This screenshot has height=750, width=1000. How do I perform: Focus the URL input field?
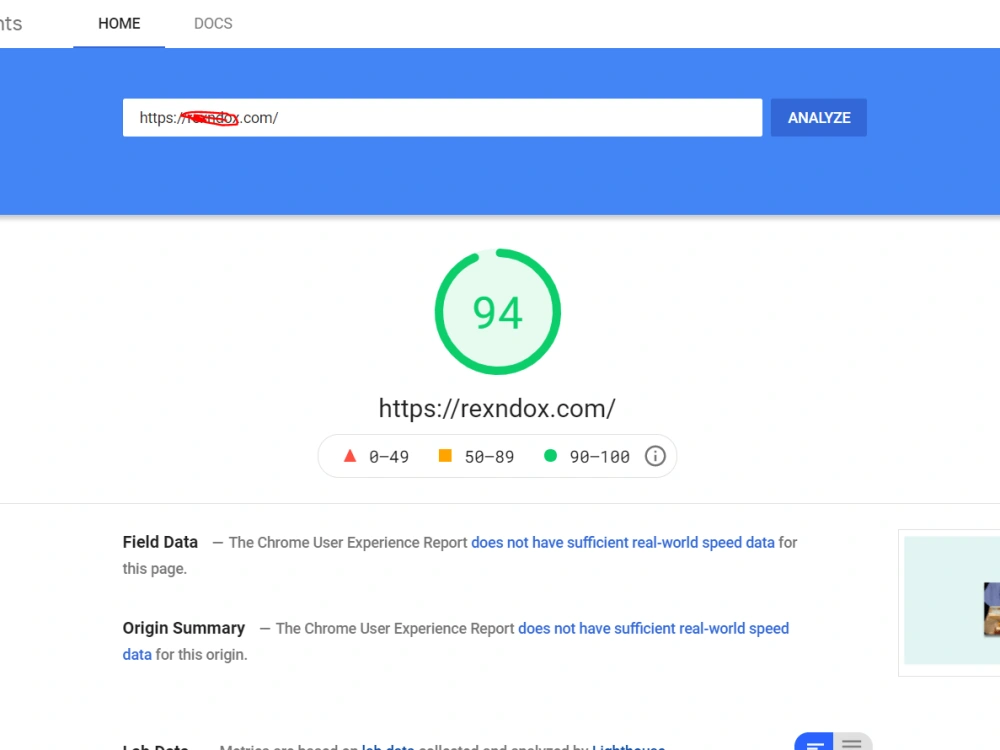pos(442,117)
